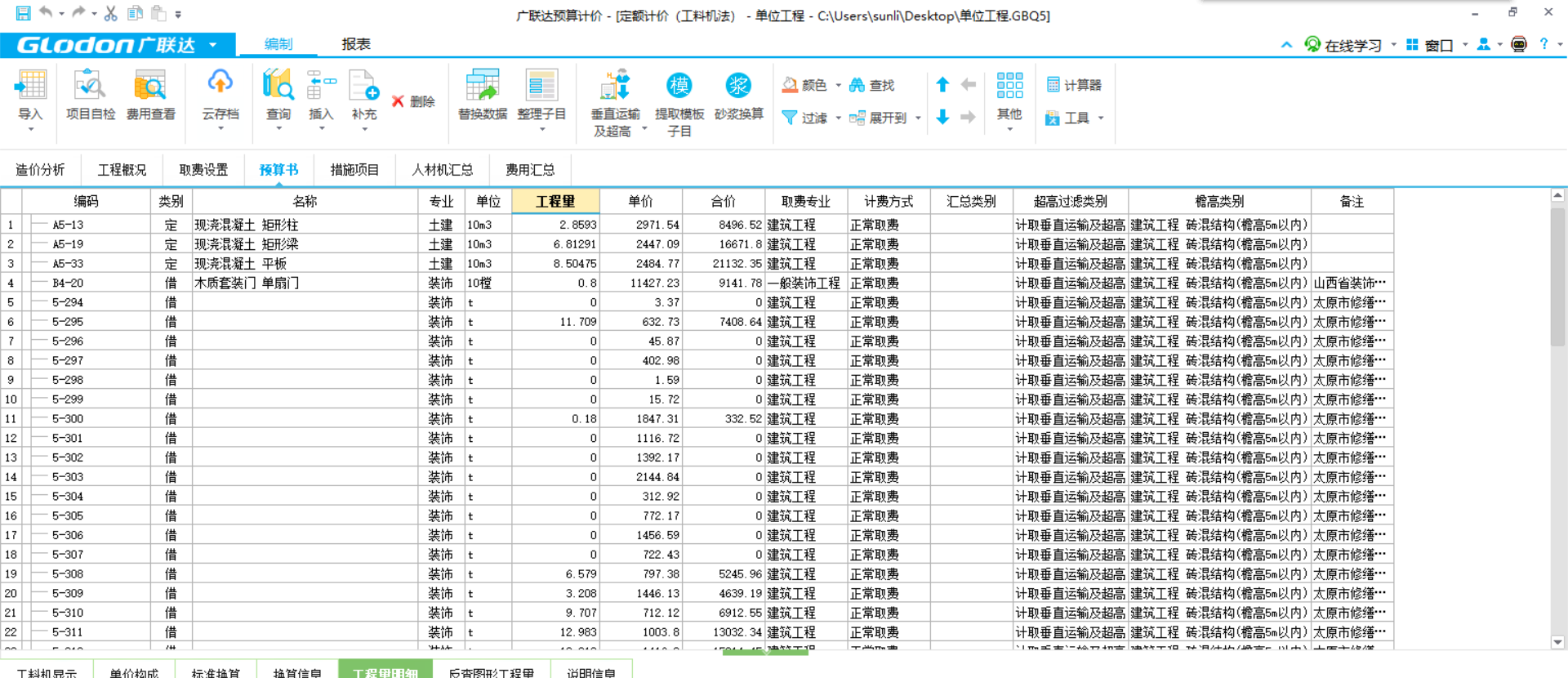The height and width of the screenshot is (678, 1568).
Task: Click the 过滤 filter button
Action: click(805, 118)
